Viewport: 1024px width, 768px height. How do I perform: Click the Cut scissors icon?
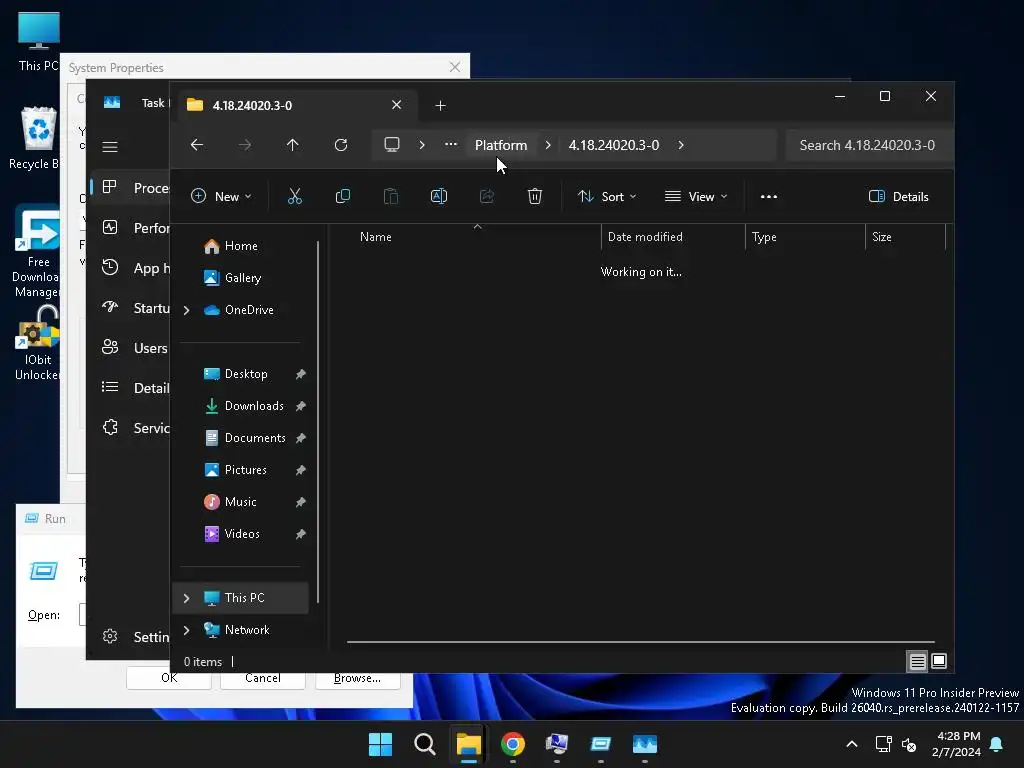(x=295, y=196)
